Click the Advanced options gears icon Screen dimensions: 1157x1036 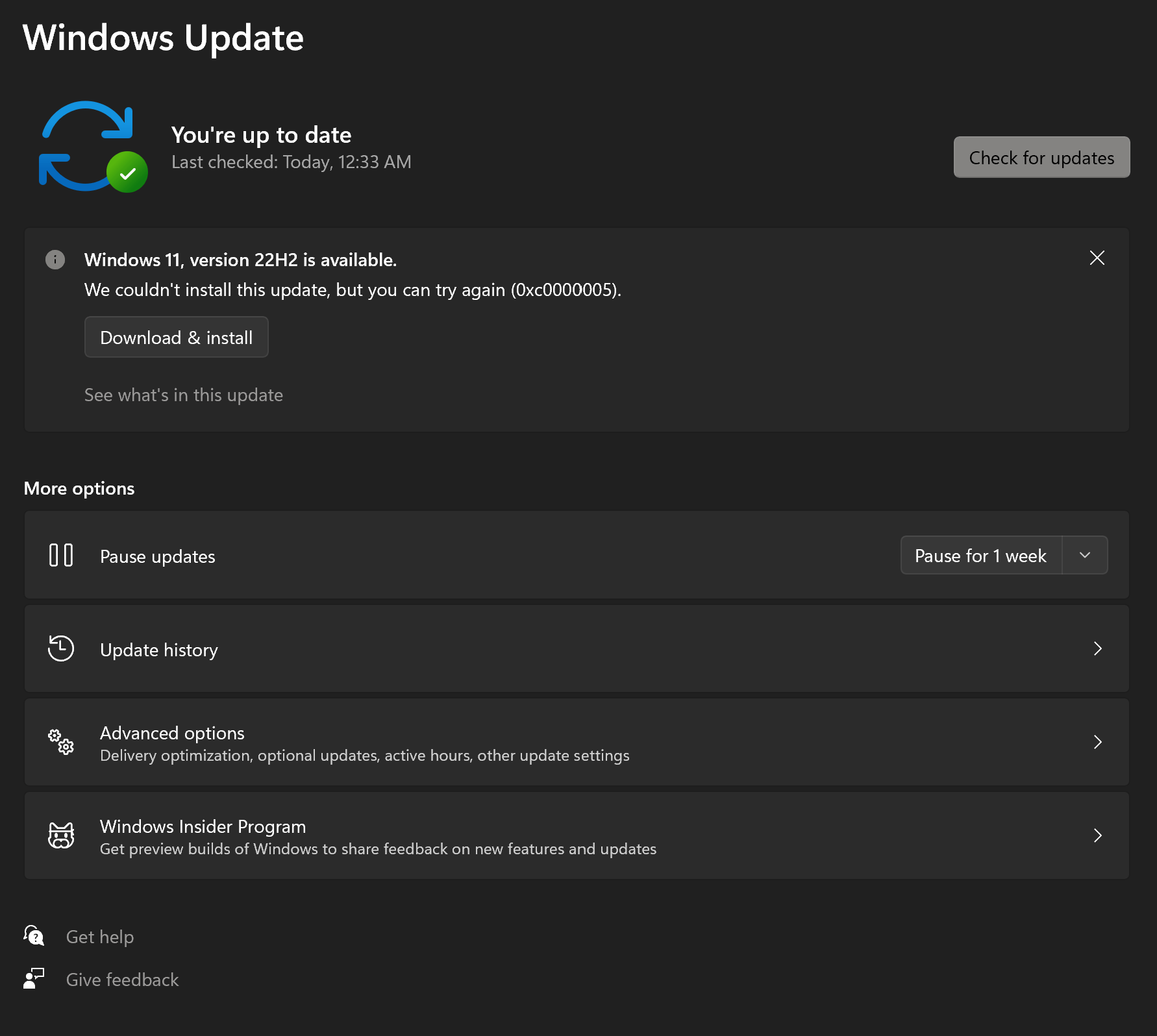tap(61, 742)
